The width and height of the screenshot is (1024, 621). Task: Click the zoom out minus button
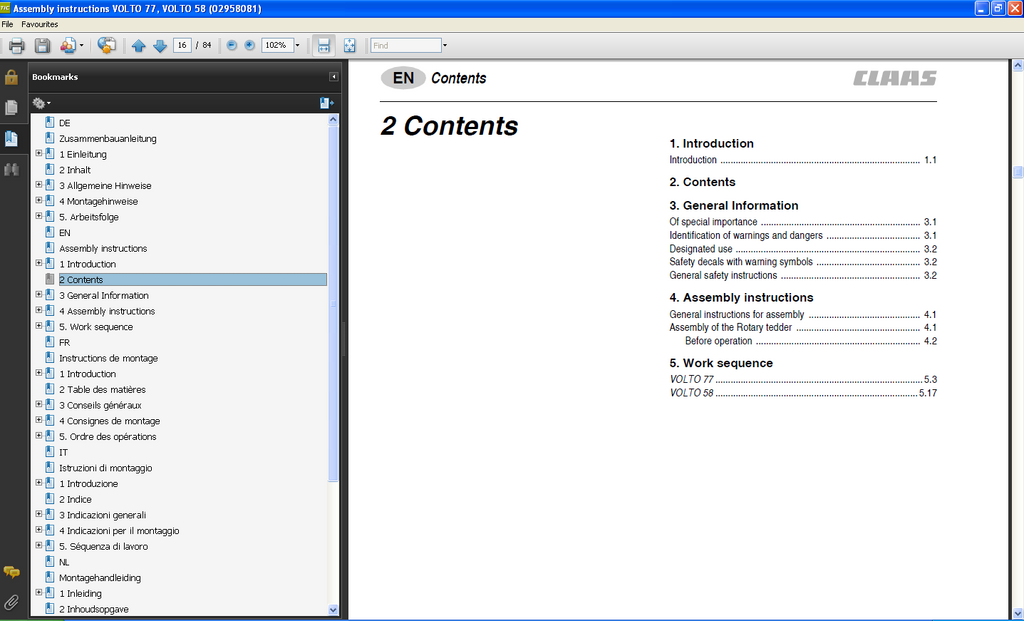tap(232, 45)
